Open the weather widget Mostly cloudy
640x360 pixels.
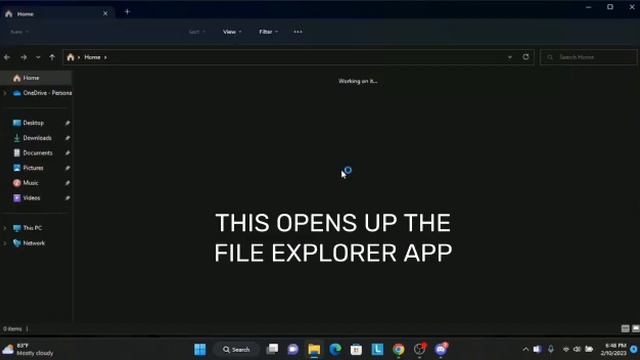pyautogui.click(x=28, y=349)
